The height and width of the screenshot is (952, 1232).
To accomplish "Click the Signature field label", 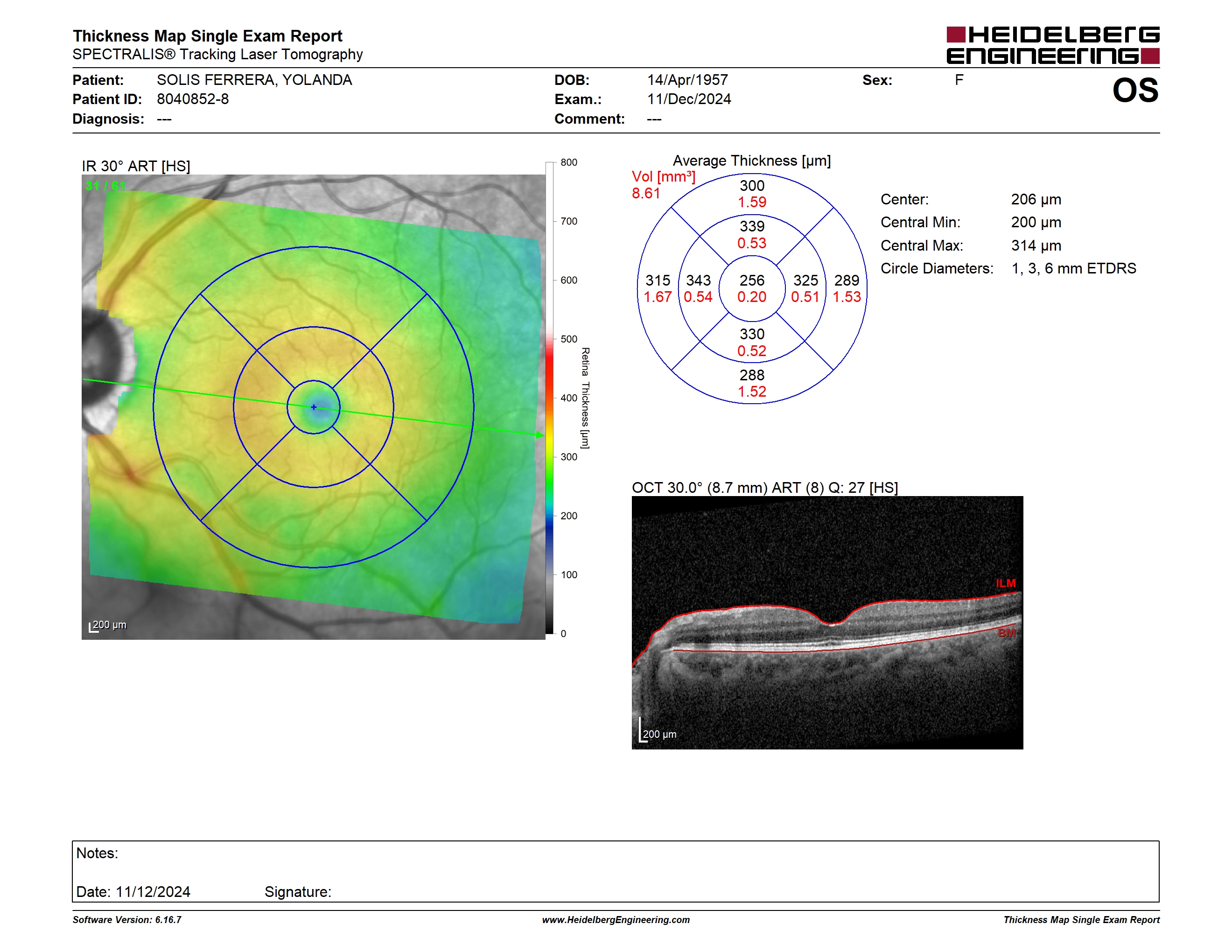I will point(298,892).
